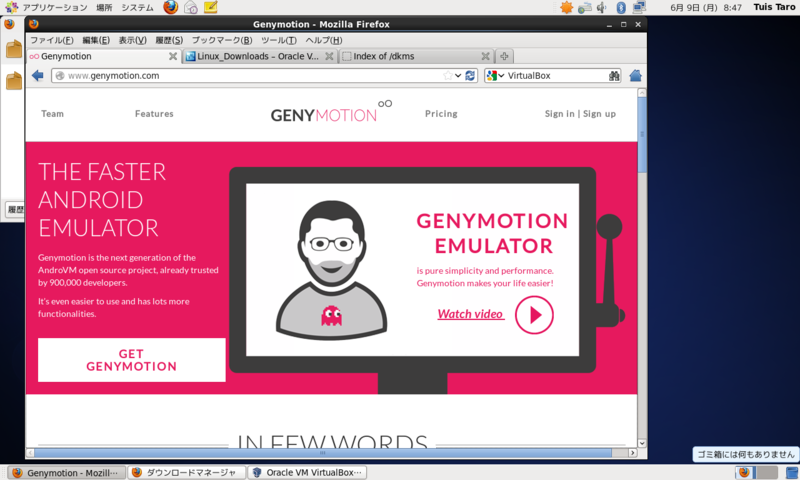Click the trash icon in bottom panel corner
800x480 pixels.
coord(792,472)
